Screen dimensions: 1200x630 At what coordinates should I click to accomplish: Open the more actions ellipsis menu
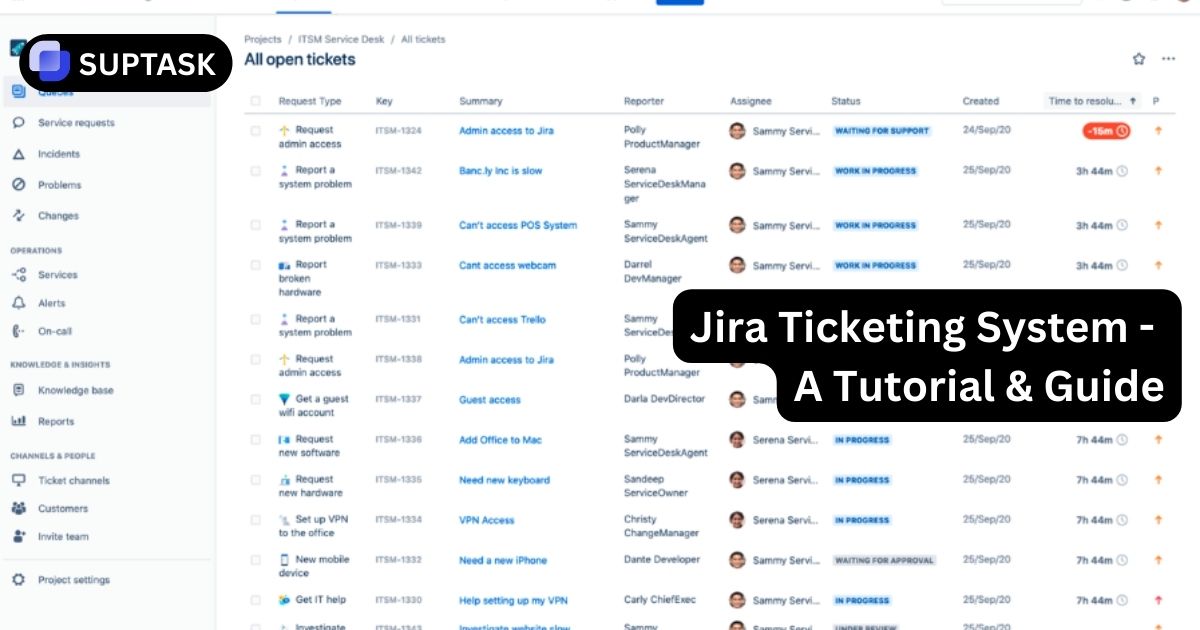coord(1168,59)
